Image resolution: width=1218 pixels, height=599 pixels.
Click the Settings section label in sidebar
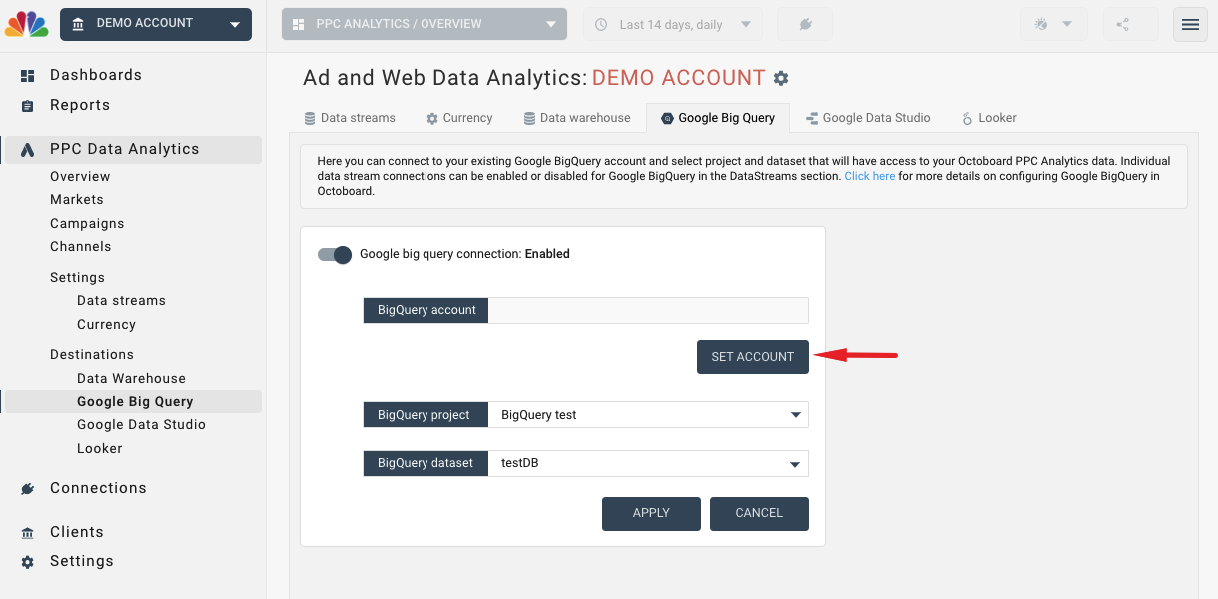pyautogui.click(x=77, y=277)
